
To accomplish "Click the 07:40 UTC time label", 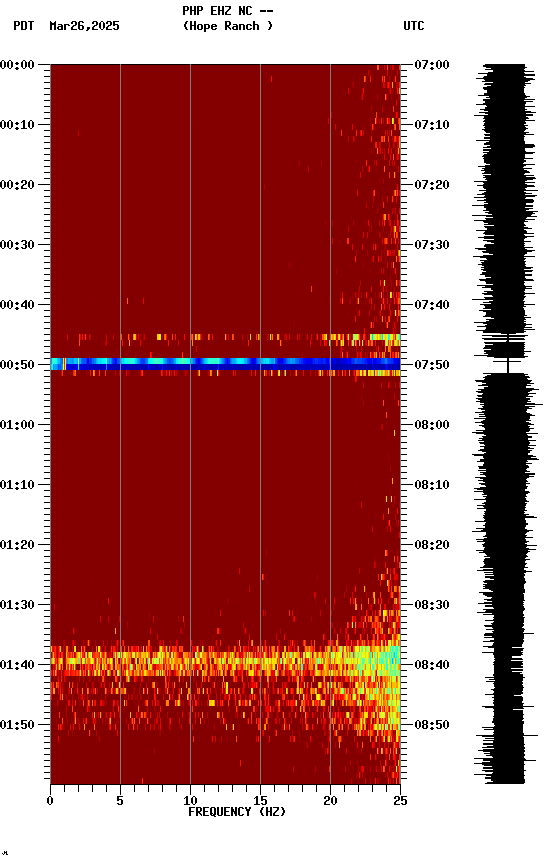I will tap(432, 305).
